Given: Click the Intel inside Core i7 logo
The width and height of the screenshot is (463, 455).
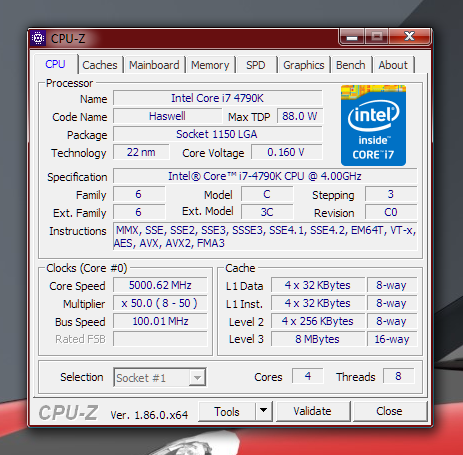Looking at the screenshot, I should [373, 125].
